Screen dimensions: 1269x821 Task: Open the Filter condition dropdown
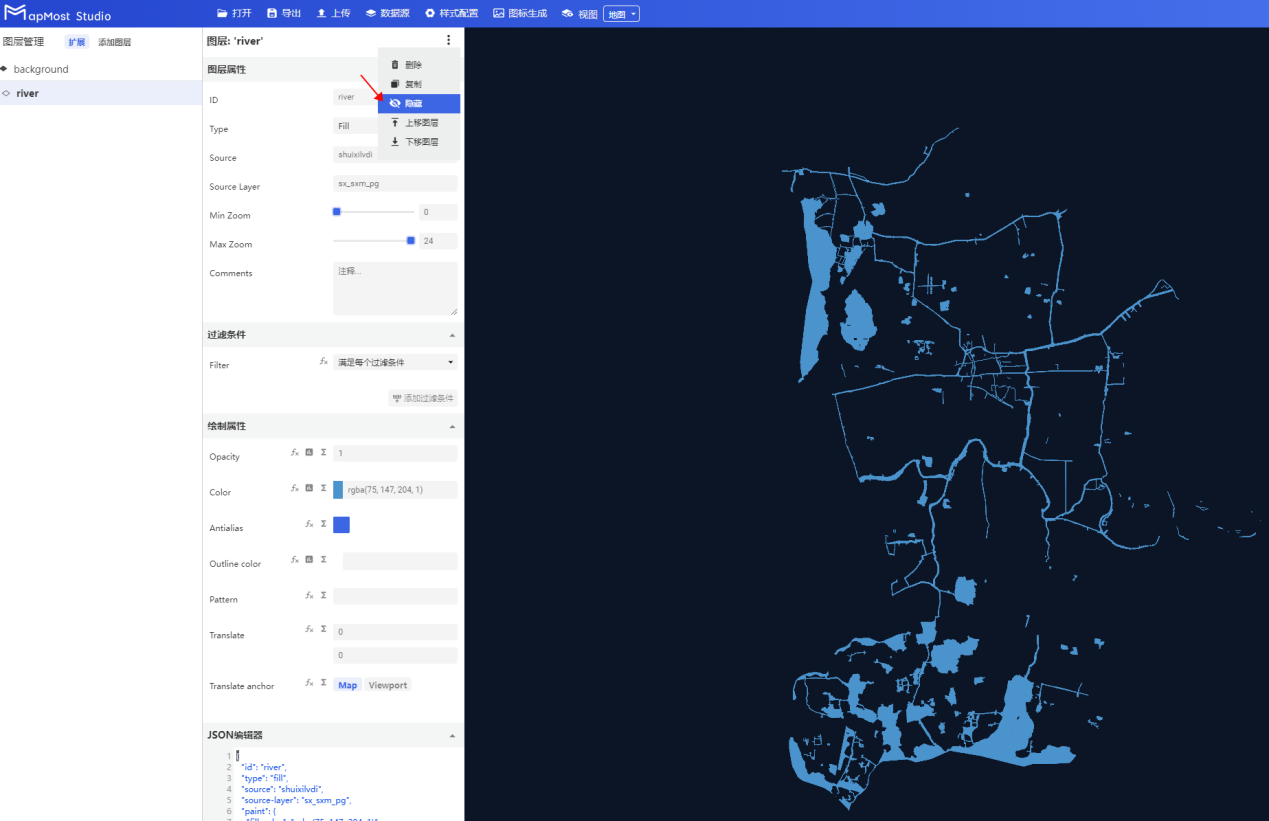click(395, 362)
